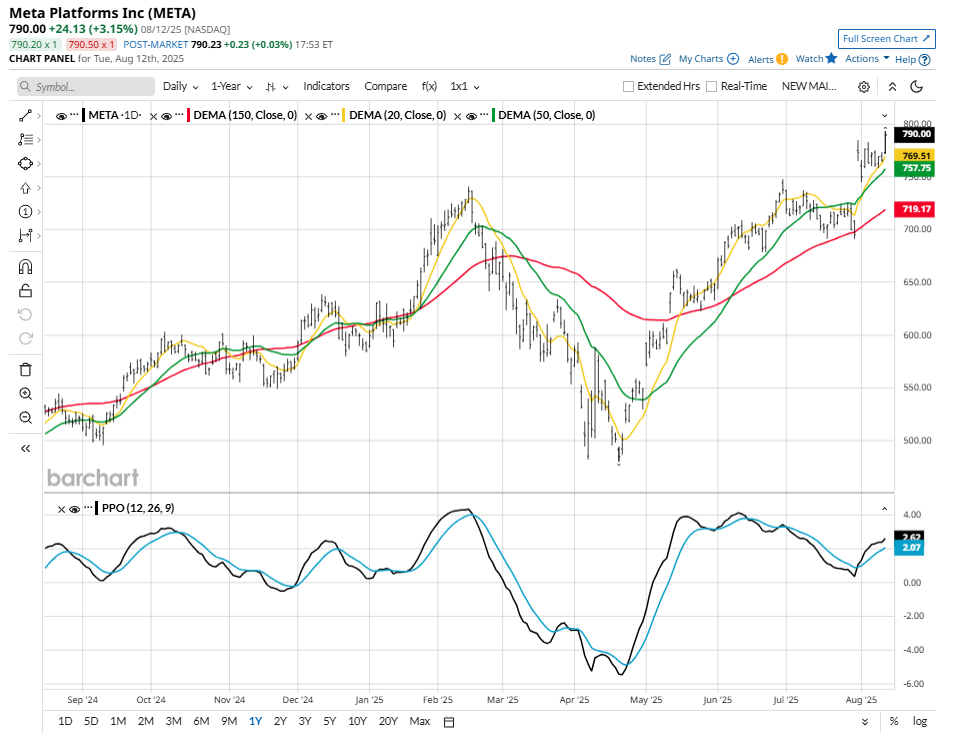
Task: Select the 10Y time range tab
Action: [x=357, y=722]
